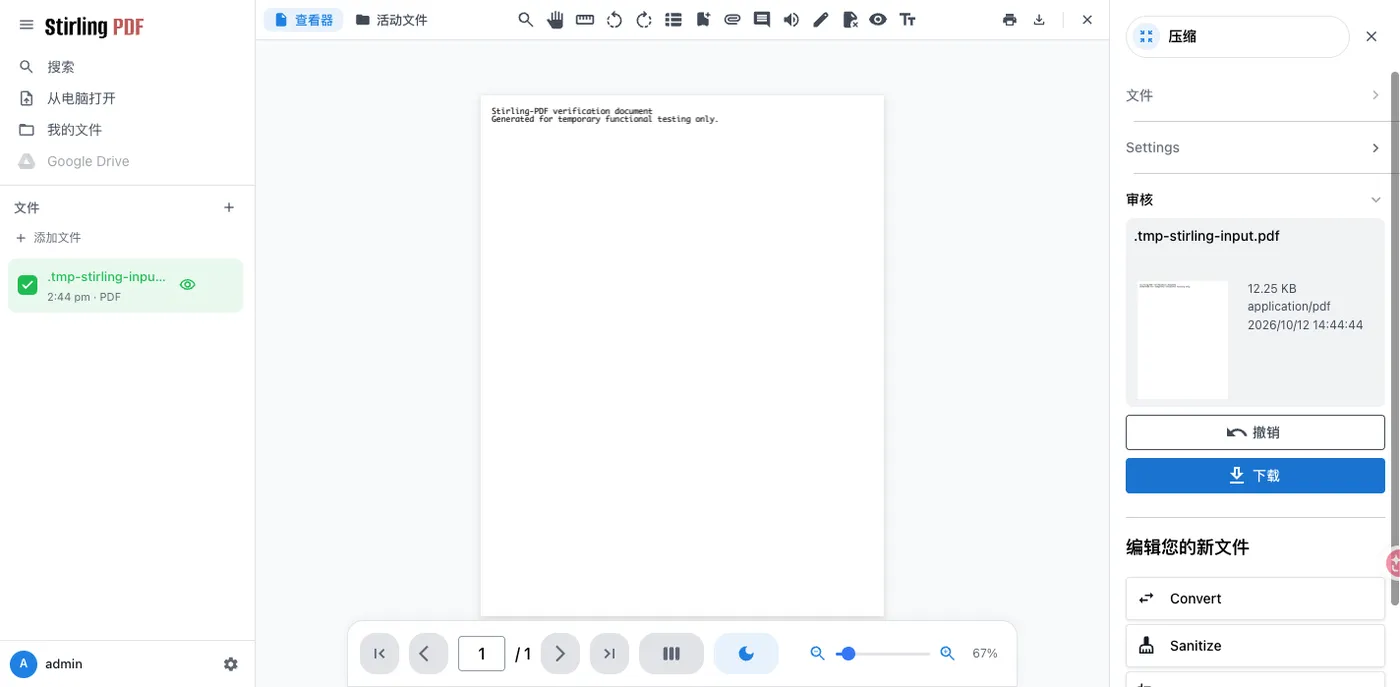Image resolution: width=1400 pixels, height=687 pixels.
Task: Click the PDF thumbnail in the review panel
Action: coord(1183,340)
